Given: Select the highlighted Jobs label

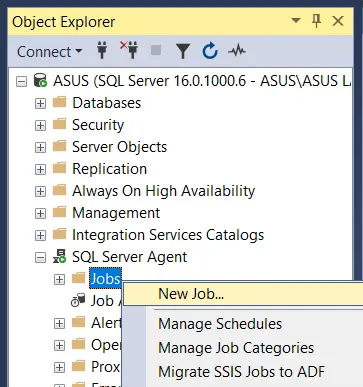Looking at the screenshot, I should click(105, 279).
